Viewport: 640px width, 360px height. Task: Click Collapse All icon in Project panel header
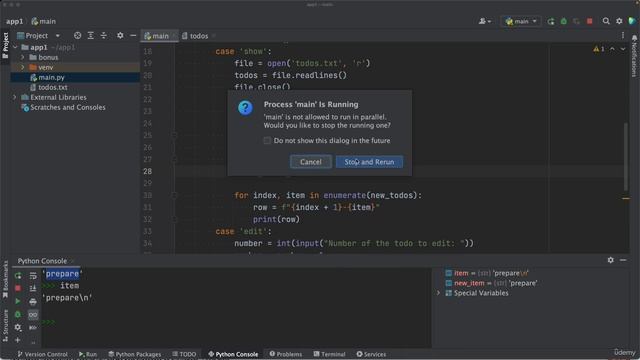104,36
